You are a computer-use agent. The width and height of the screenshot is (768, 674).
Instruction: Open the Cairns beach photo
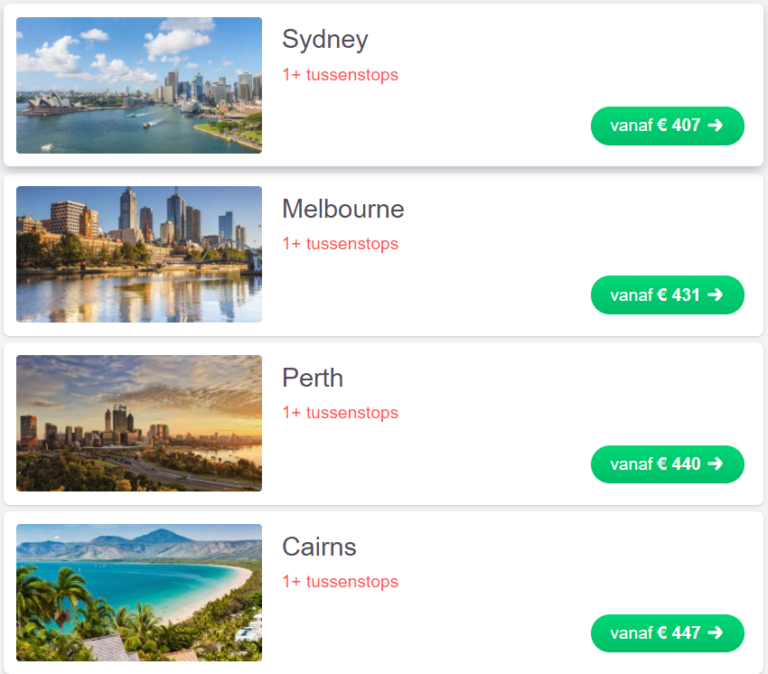139,592
